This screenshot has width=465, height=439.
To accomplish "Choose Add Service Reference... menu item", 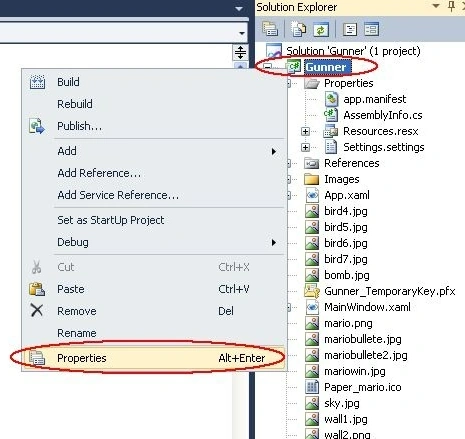I will pyautogui.click(x=154, y=195).
